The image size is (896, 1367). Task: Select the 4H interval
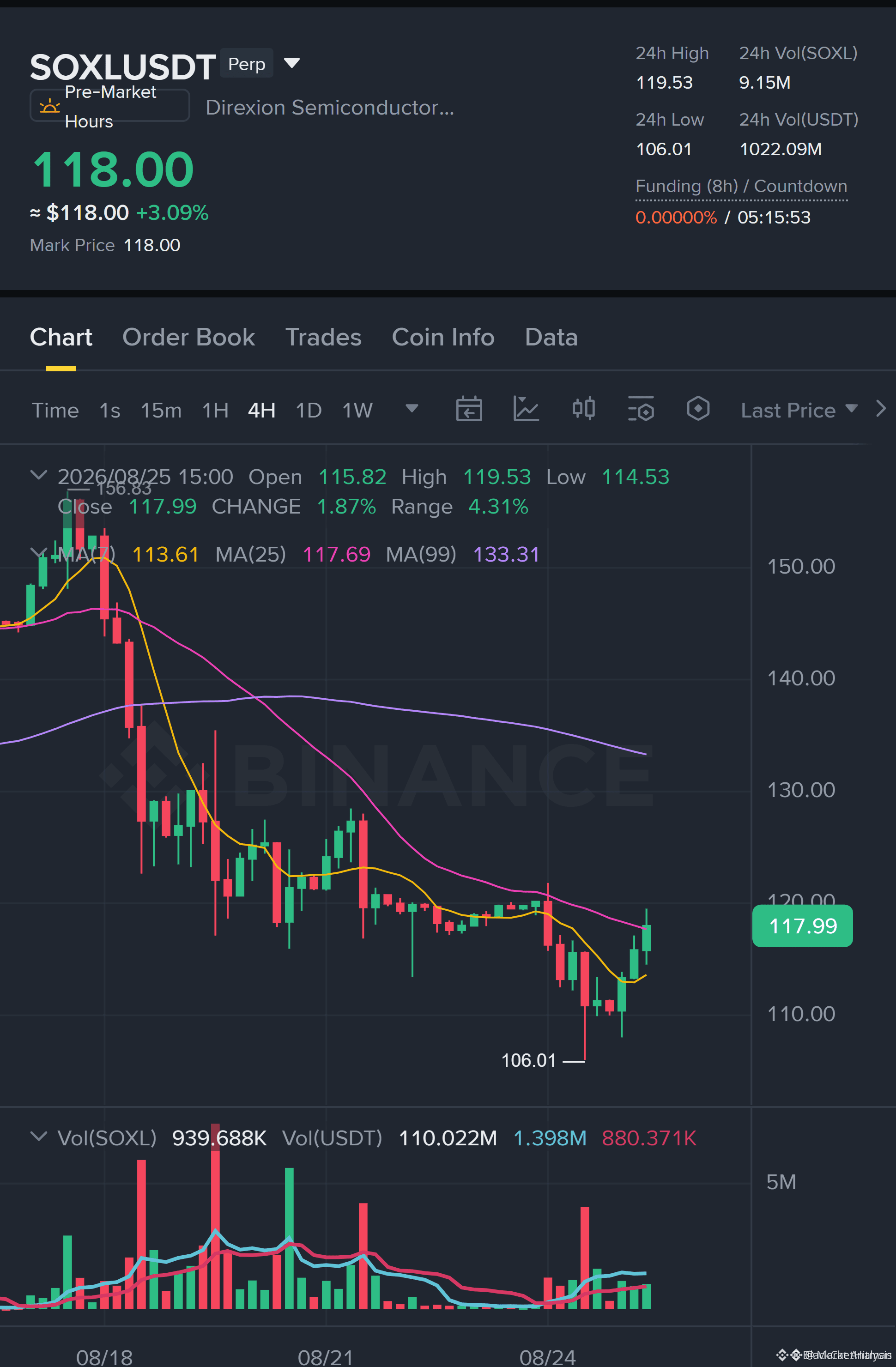[x=261, y=410]
